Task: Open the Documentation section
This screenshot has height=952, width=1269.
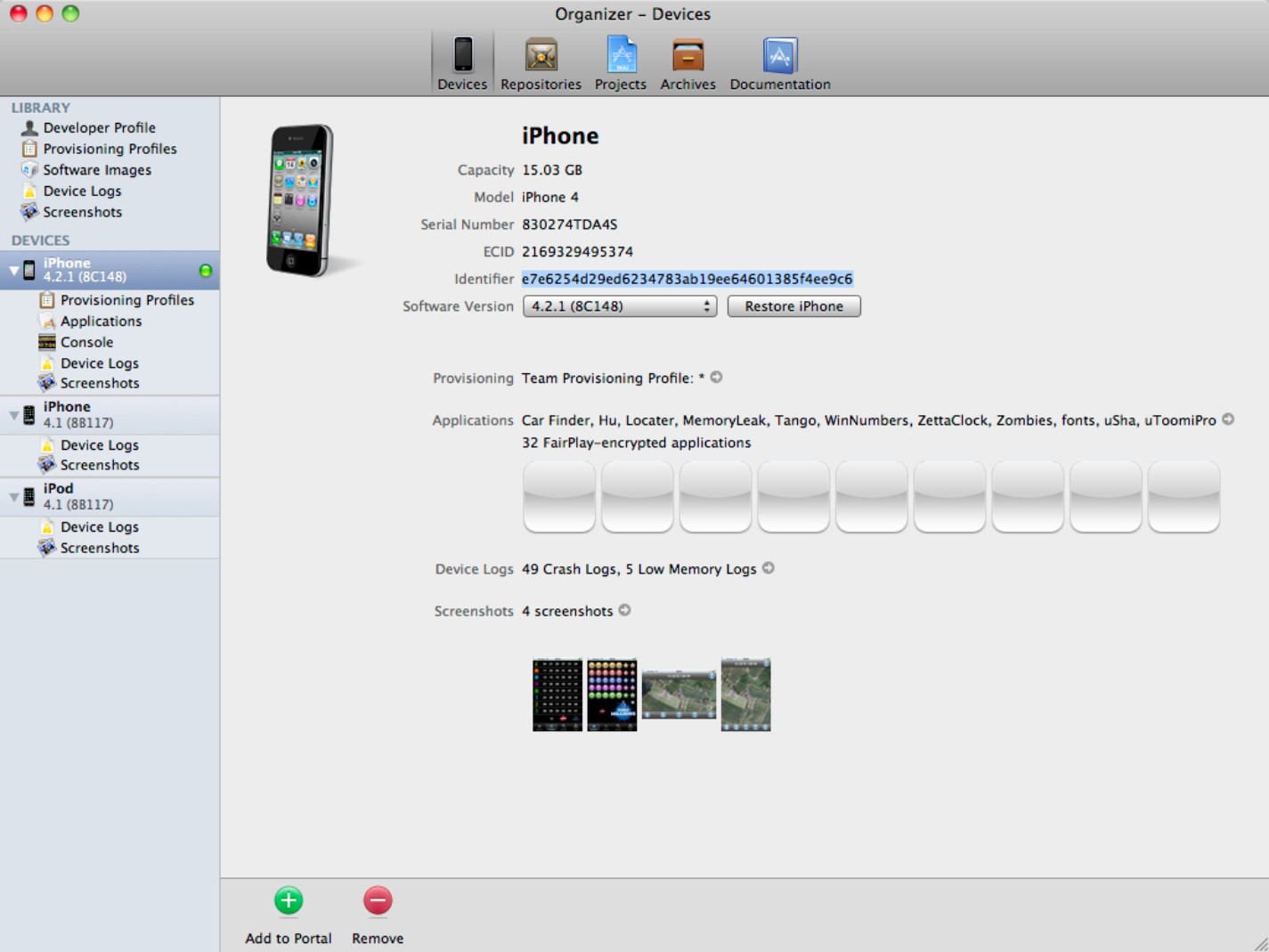Action: [780, 62]
